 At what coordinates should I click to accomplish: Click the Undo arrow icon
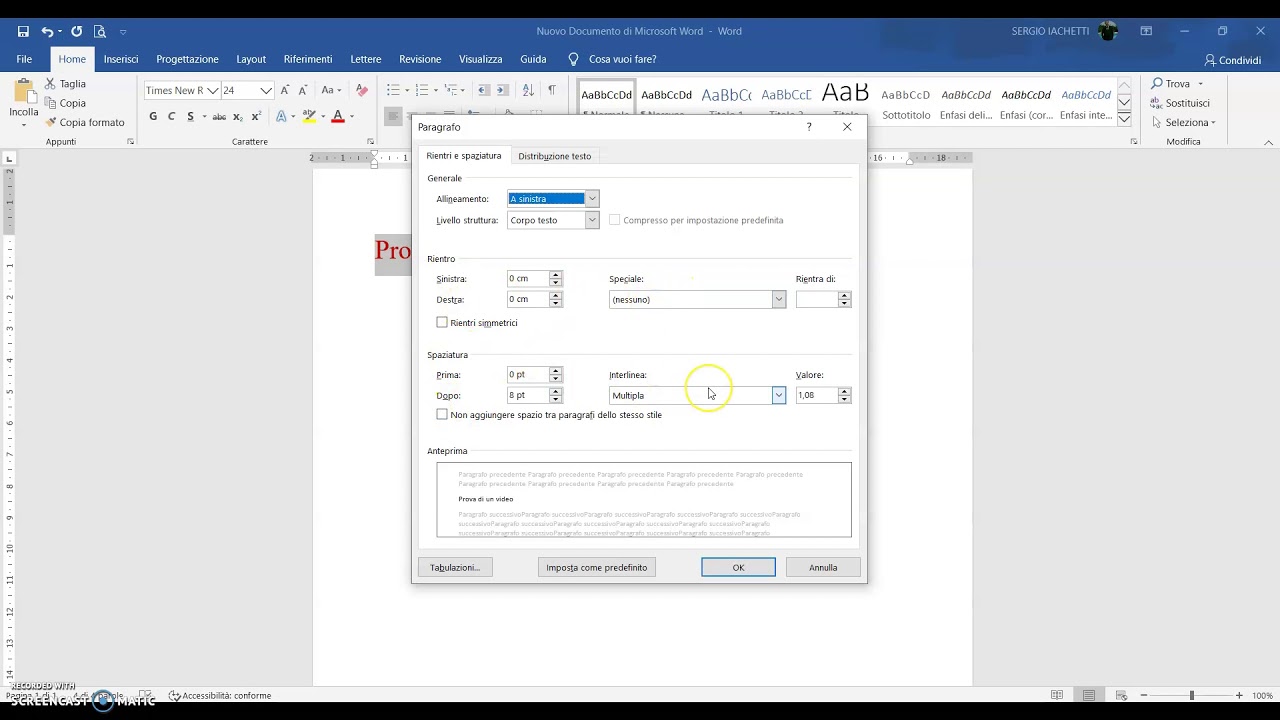pos(47,32)
